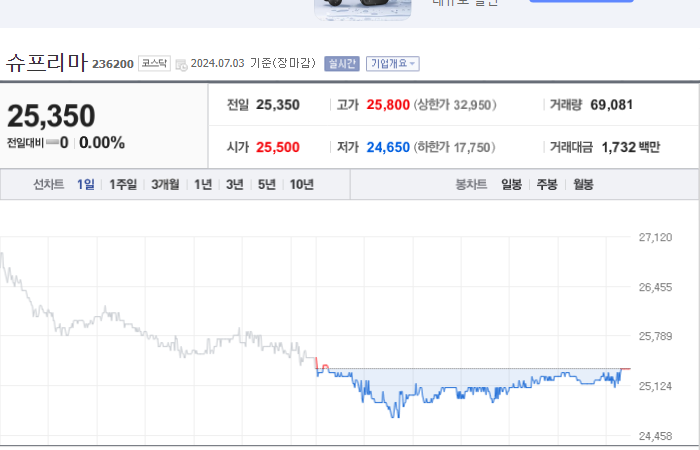Click the current price 25,350 headline

point(51,116)
